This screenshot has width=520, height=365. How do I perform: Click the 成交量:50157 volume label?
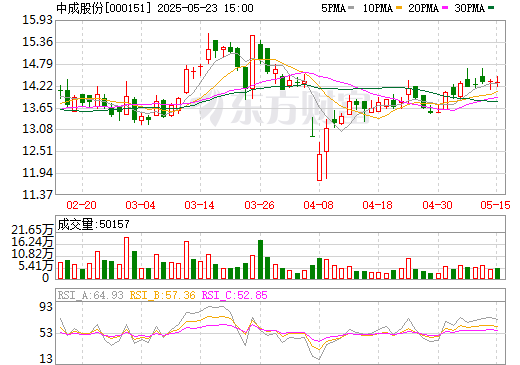(x=93, y=224)
